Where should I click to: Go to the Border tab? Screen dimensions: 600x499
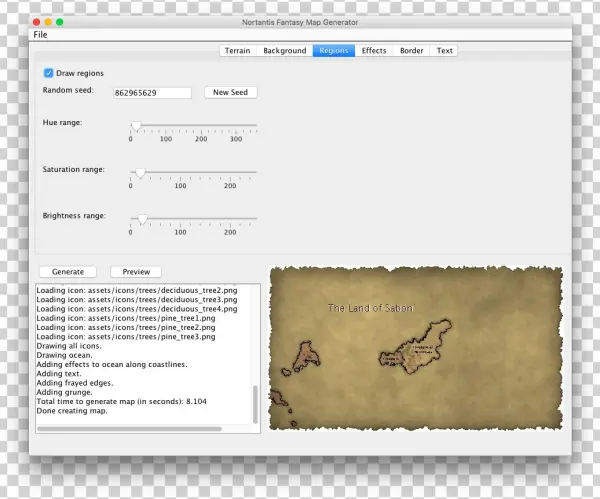pos(411,51)
